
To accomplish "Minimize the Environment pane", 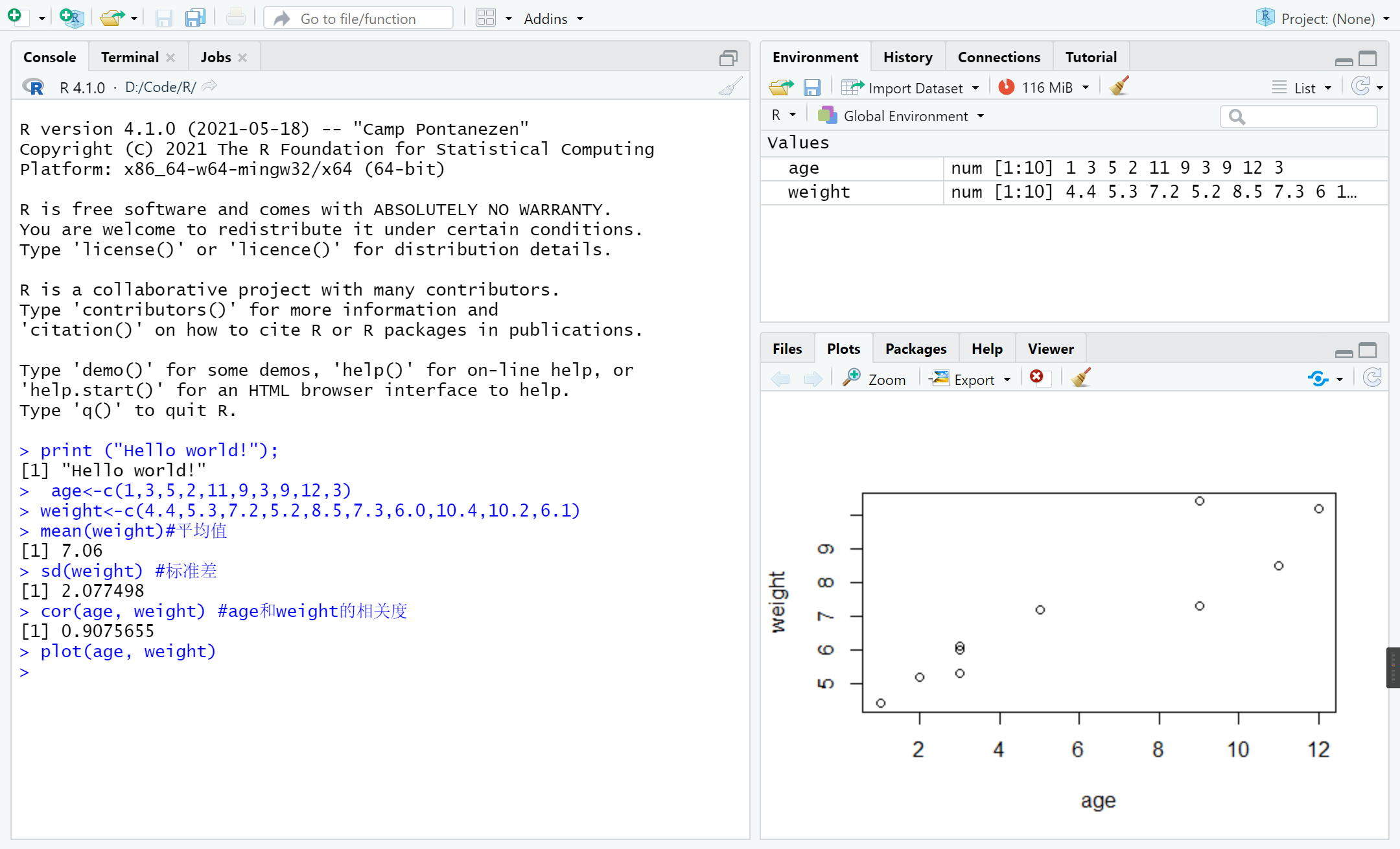I will coord(1344,61).
